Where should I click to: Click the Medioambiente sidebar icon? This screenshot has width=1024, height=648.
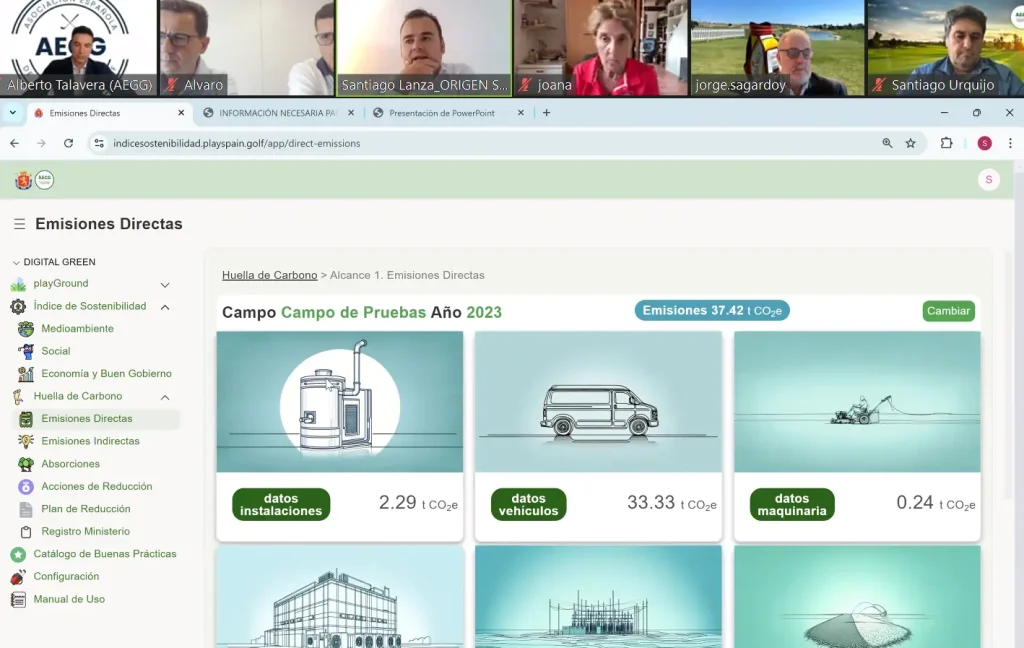tap(26, 329)
